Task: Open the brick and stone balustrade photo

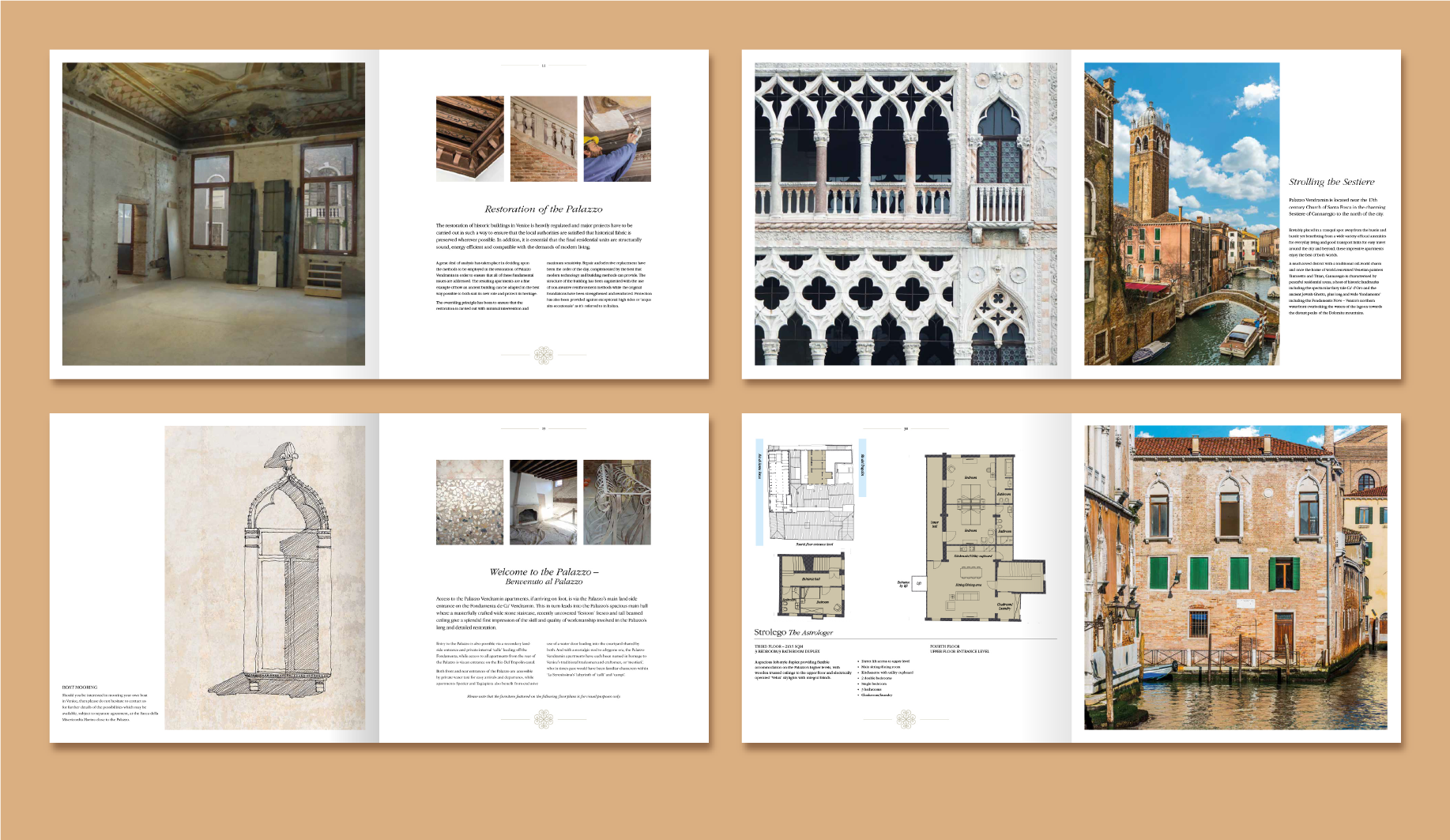Action: point(544,139)
